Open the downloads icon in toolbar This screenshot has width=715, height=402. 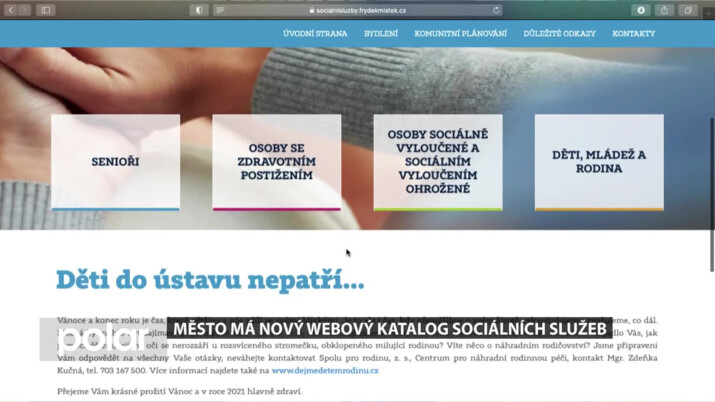pyautogui.click(x=641, y=10)
